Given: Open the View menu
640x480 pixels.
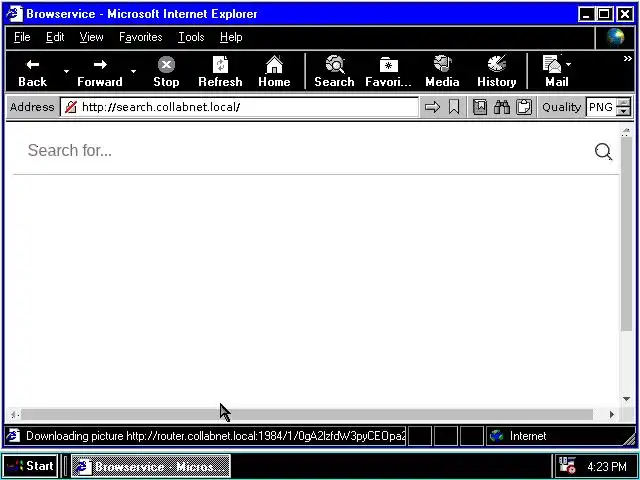Looking at the screenshot, I should (x=91, y=37).
